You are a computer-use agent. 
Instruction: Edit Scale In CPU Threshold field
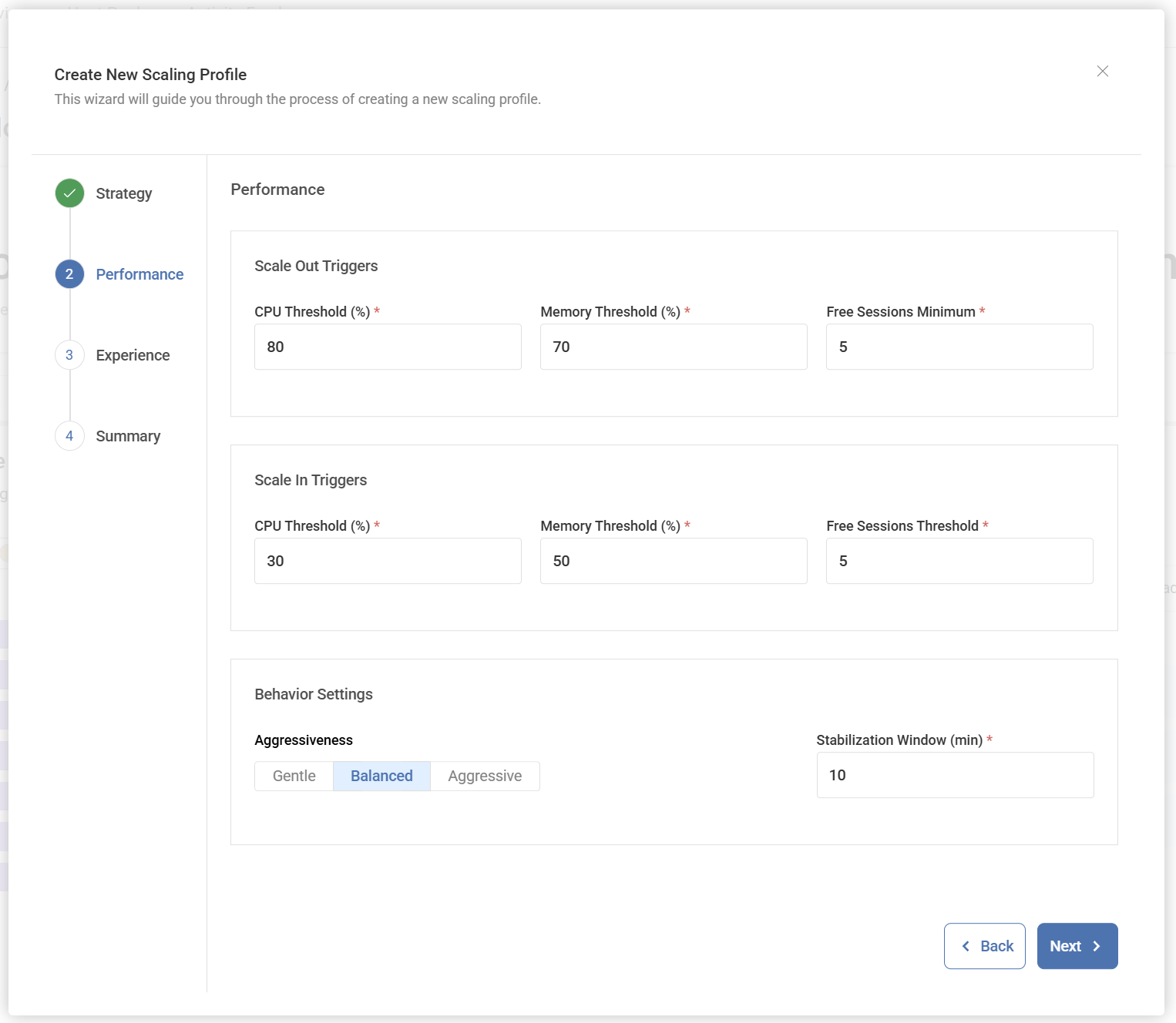click(388, 561)
